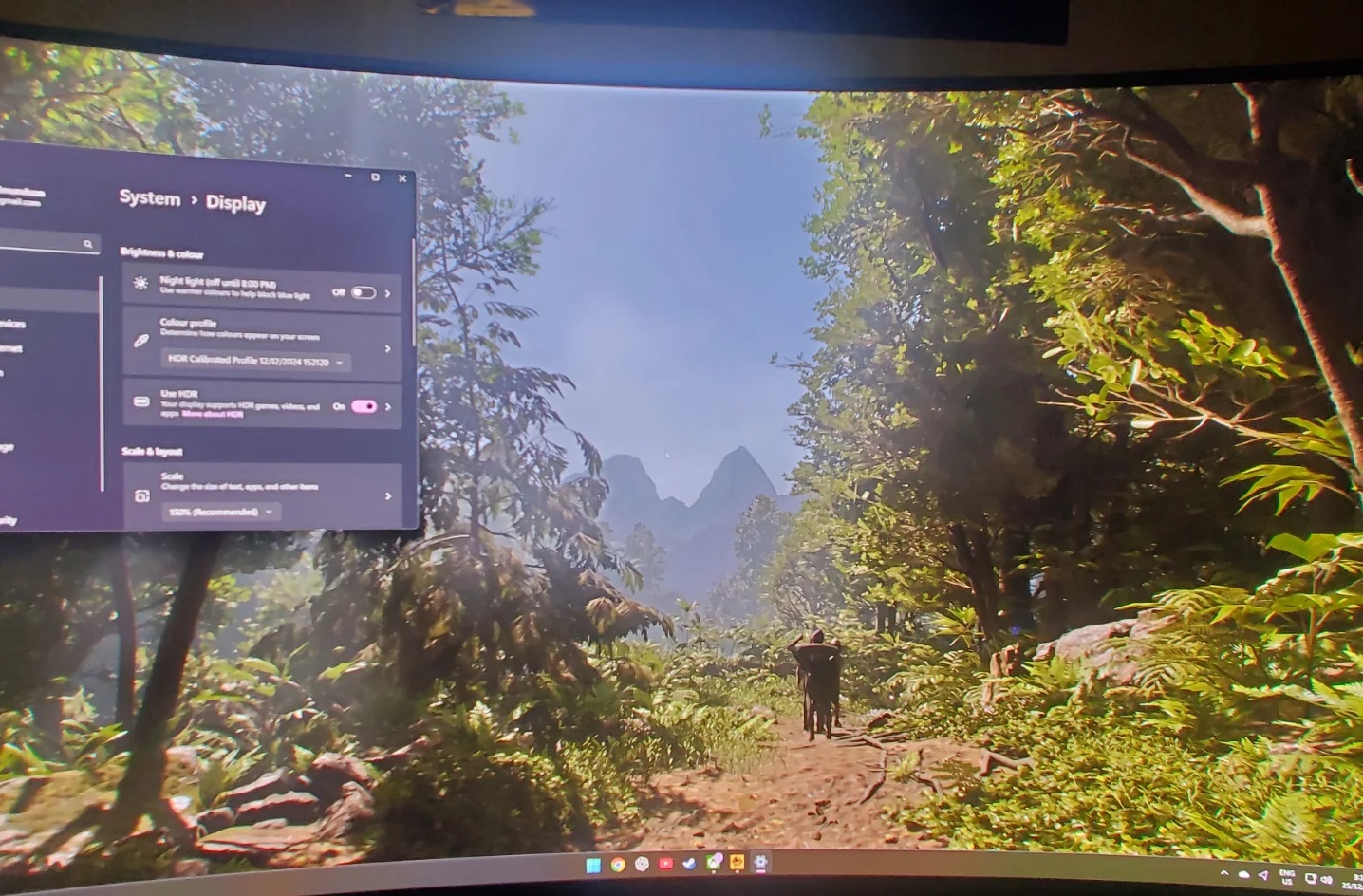This screenshot has width=1363, height=896.
Task: Show hidden system tray icons
Action: [1224, 873]
